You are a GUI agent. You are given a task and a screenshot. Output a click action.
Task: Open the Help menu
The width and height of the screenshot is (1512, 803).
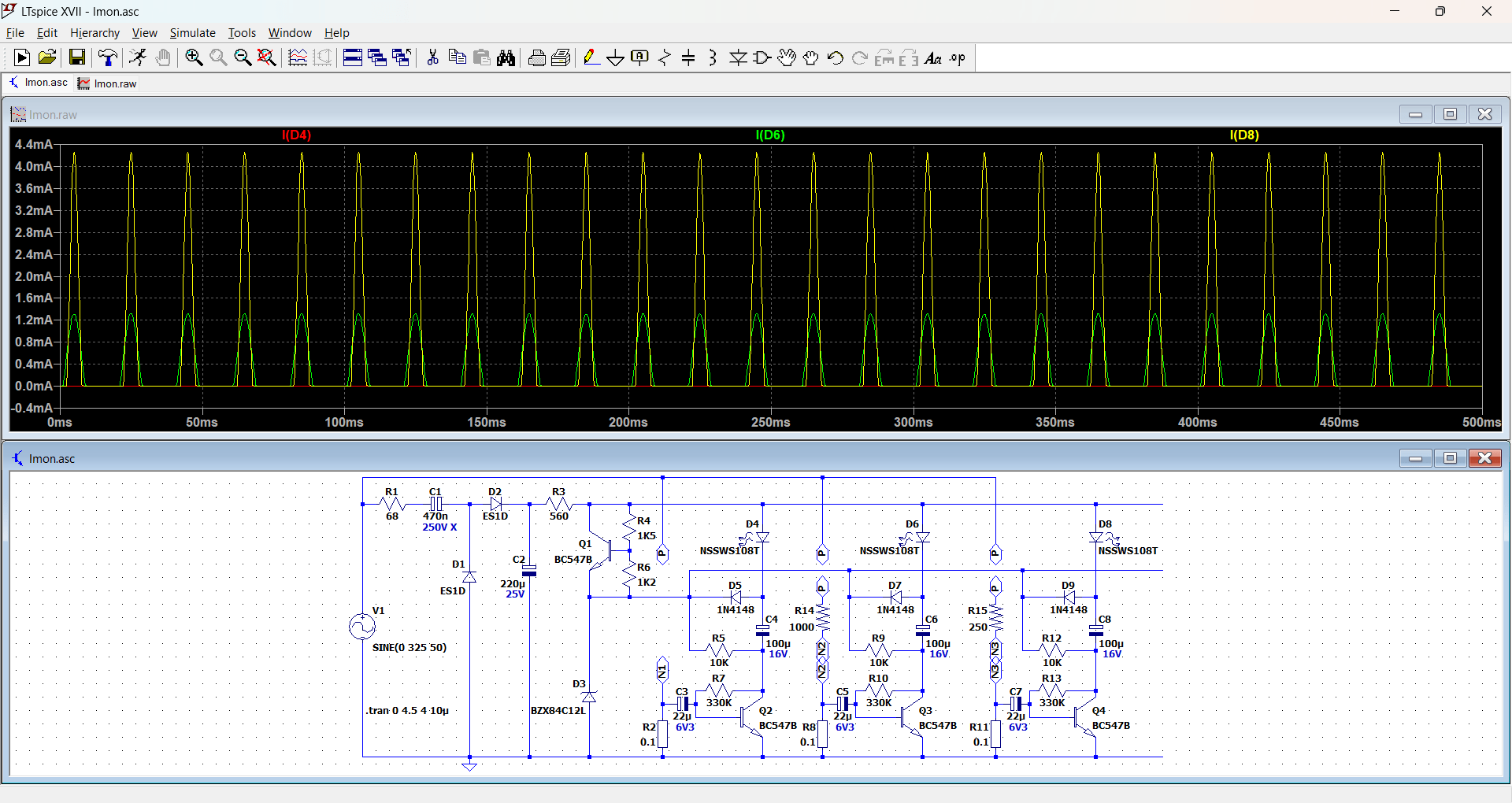[336, 32]
